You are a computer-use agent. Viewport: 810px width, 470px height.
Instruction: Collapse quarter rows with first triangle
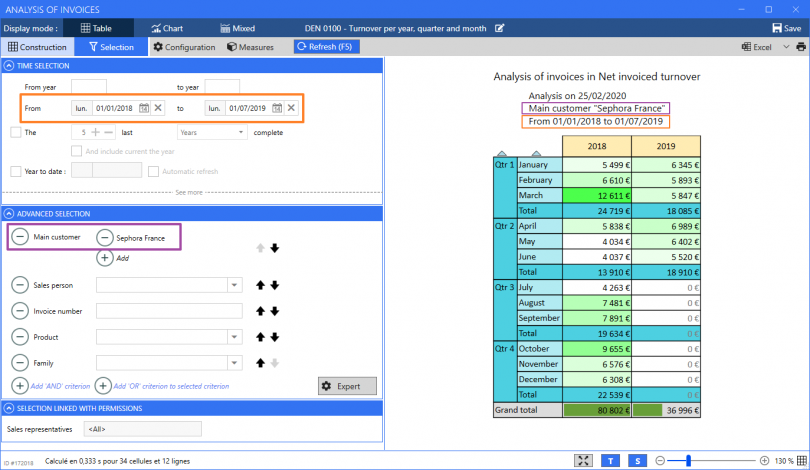502,153
